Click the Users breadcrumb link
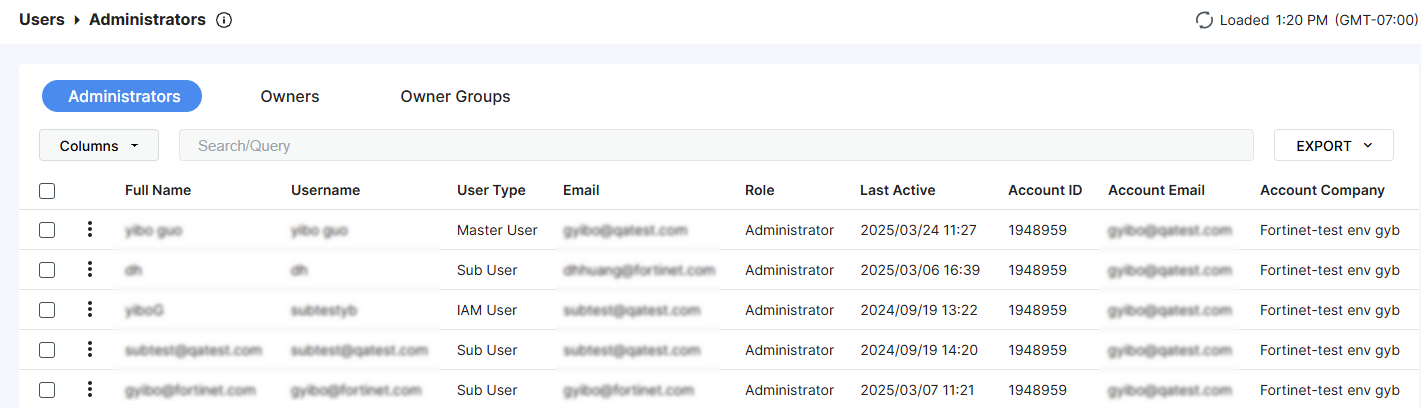1421x408 pixels. (42, 20)
